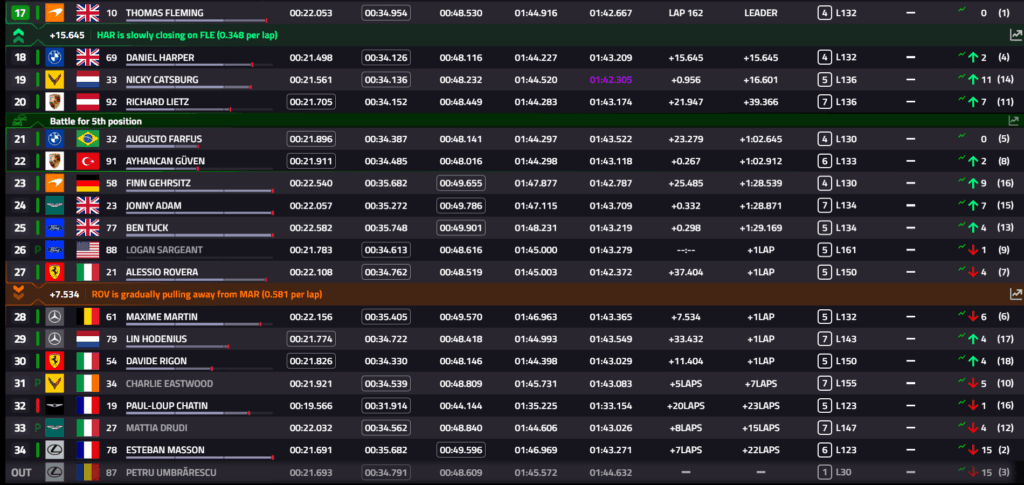This screenshot has width=1024, height=485.
Task: Click the Porsche crest in Richard Lietz's row
Action: pos(55,102)
